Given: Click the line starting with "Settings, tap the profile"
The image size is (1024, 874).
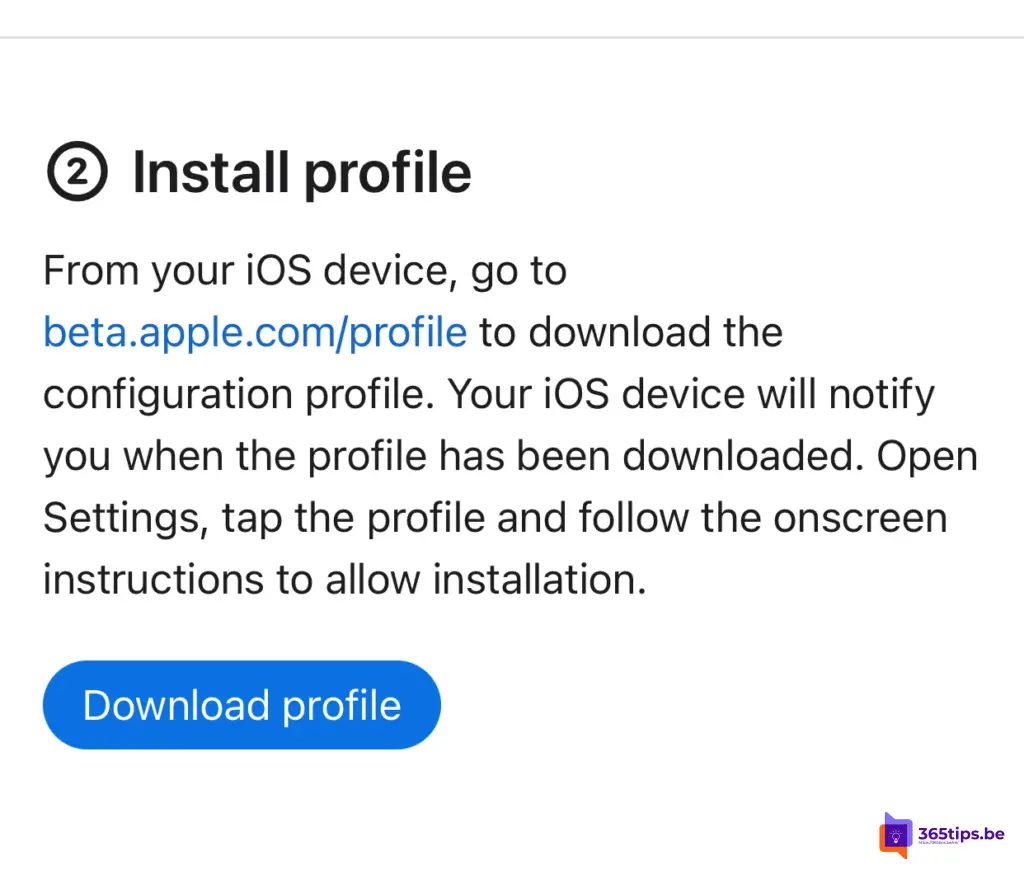Looking at the screenshot, I should click(x=495, y=518).
